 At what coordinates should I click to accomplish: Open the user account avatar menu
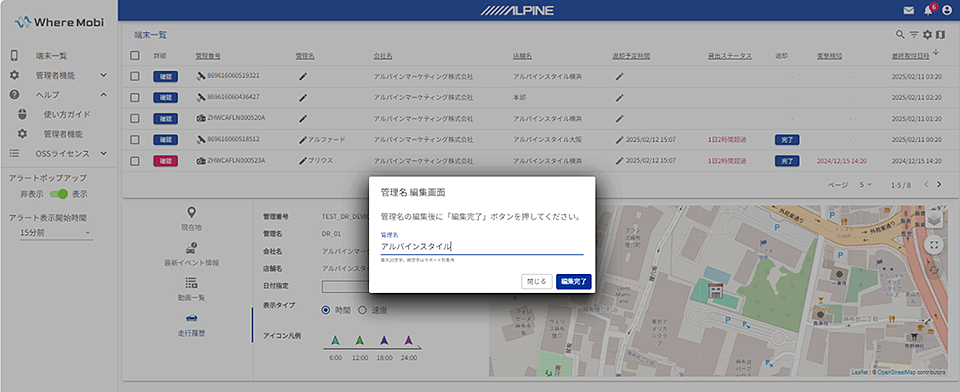(948, 10)
